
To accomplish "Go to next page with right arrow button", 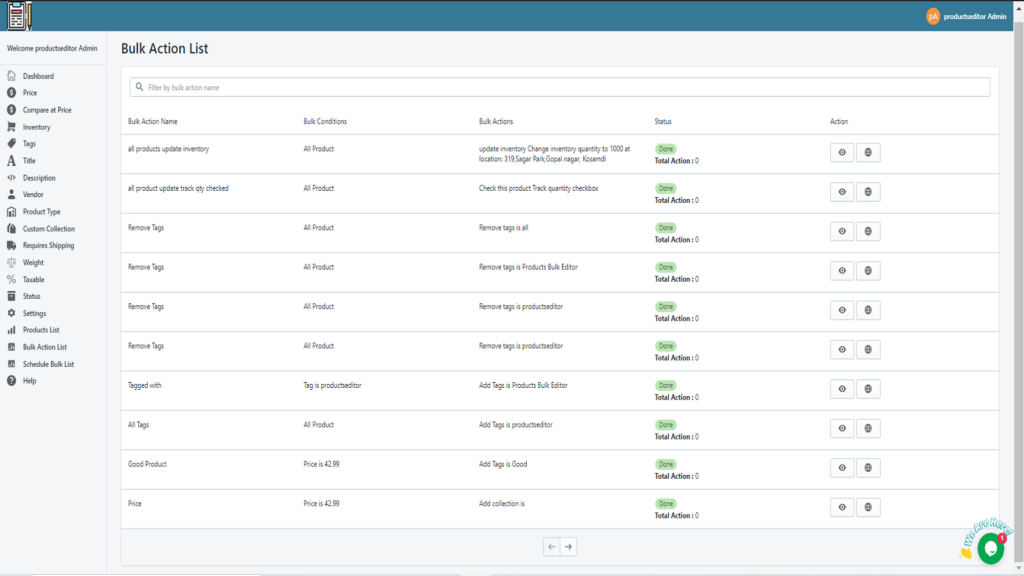I will [x=569, y=547].
